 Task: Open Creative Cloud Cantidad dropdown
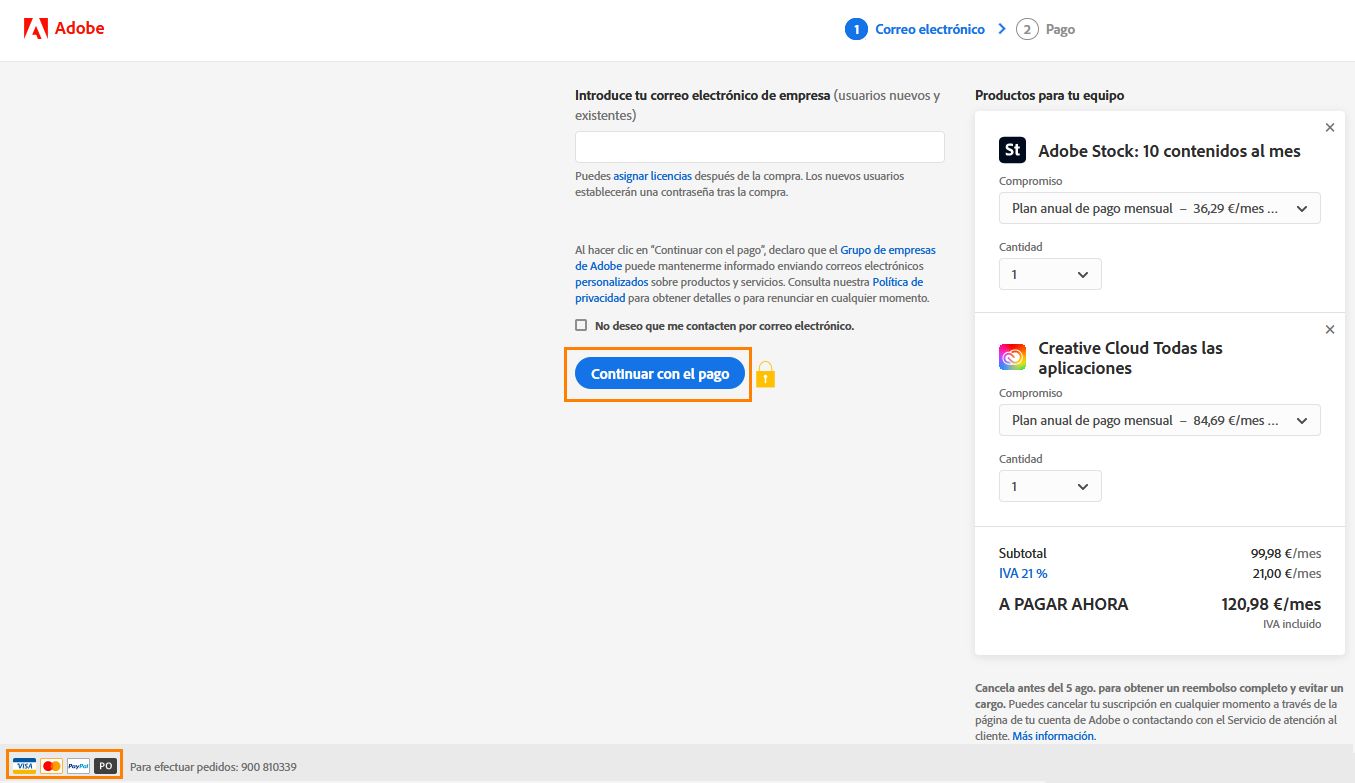[x=1050, y=486]
